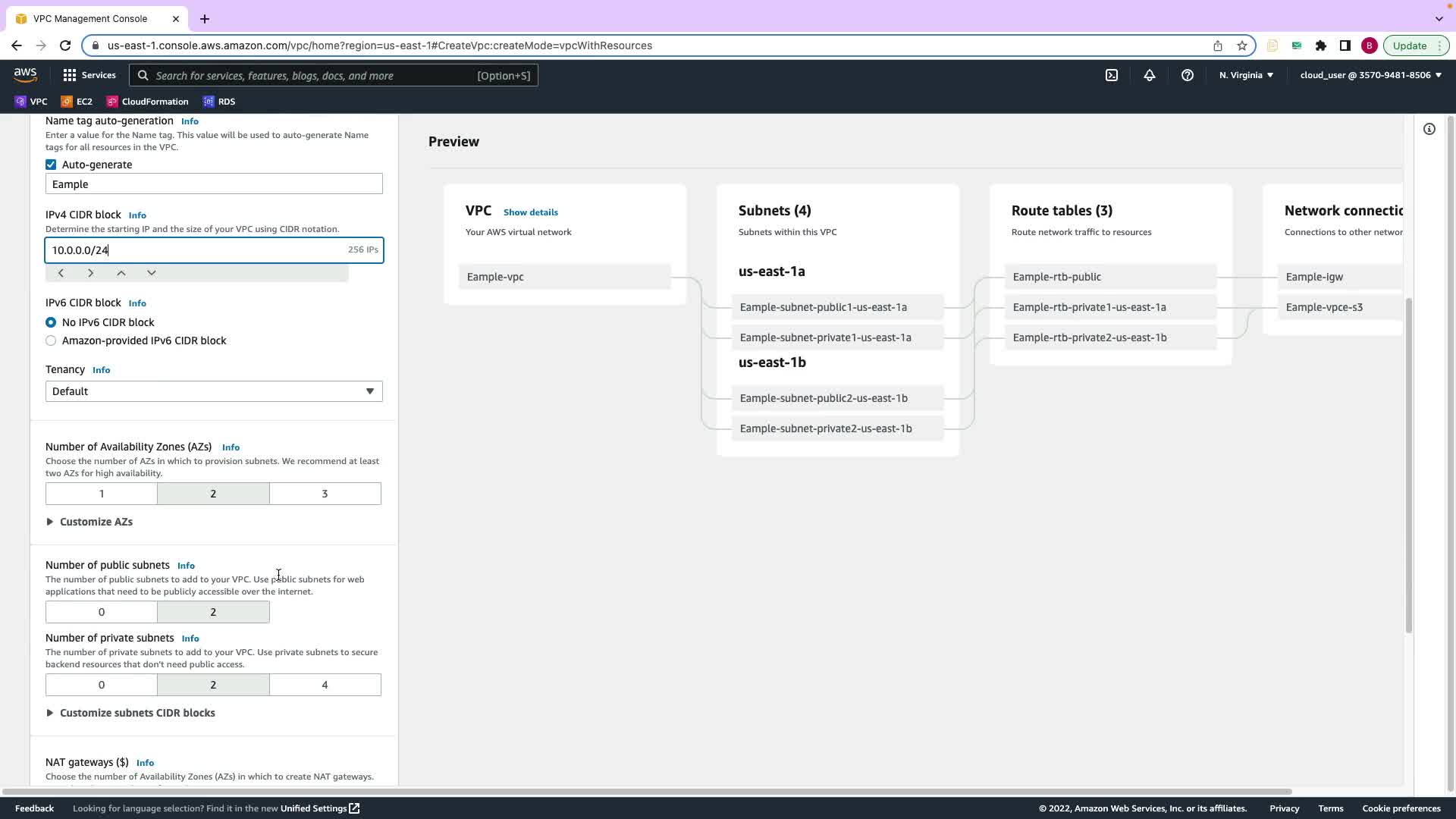
Task: Open the Services grid menu
Action: click(x=89, y=75)
